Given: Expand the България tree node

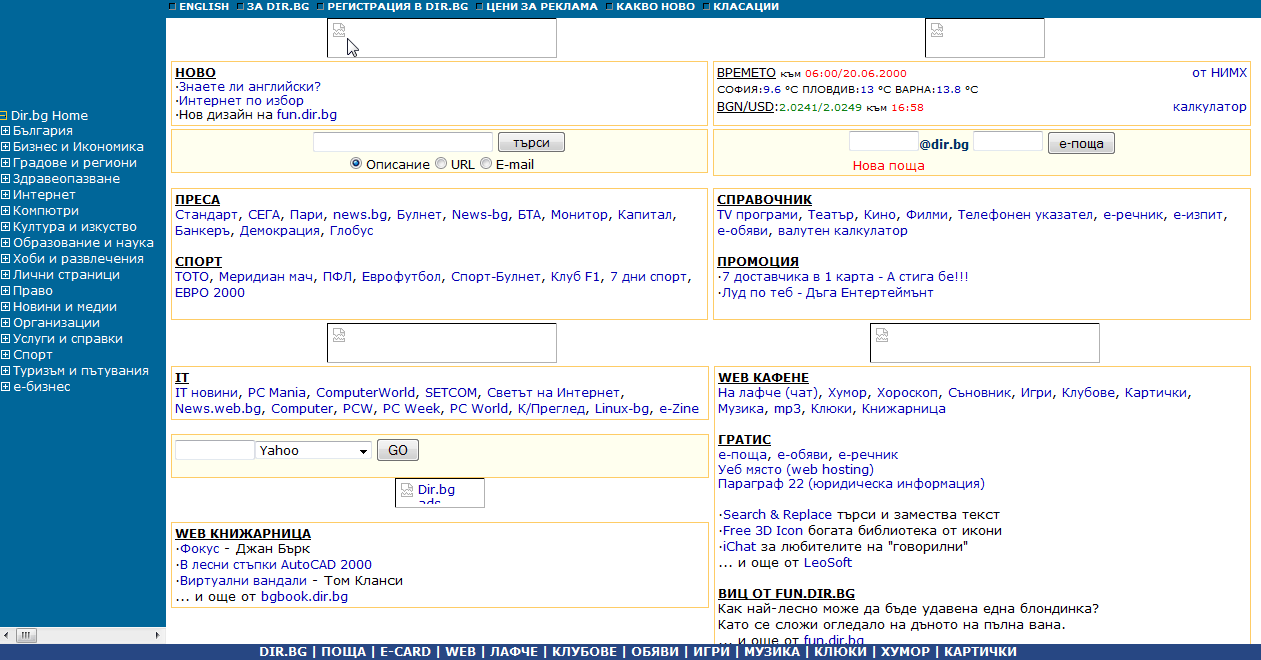Looking at the screenshot, I should click(x=5, y=131).
